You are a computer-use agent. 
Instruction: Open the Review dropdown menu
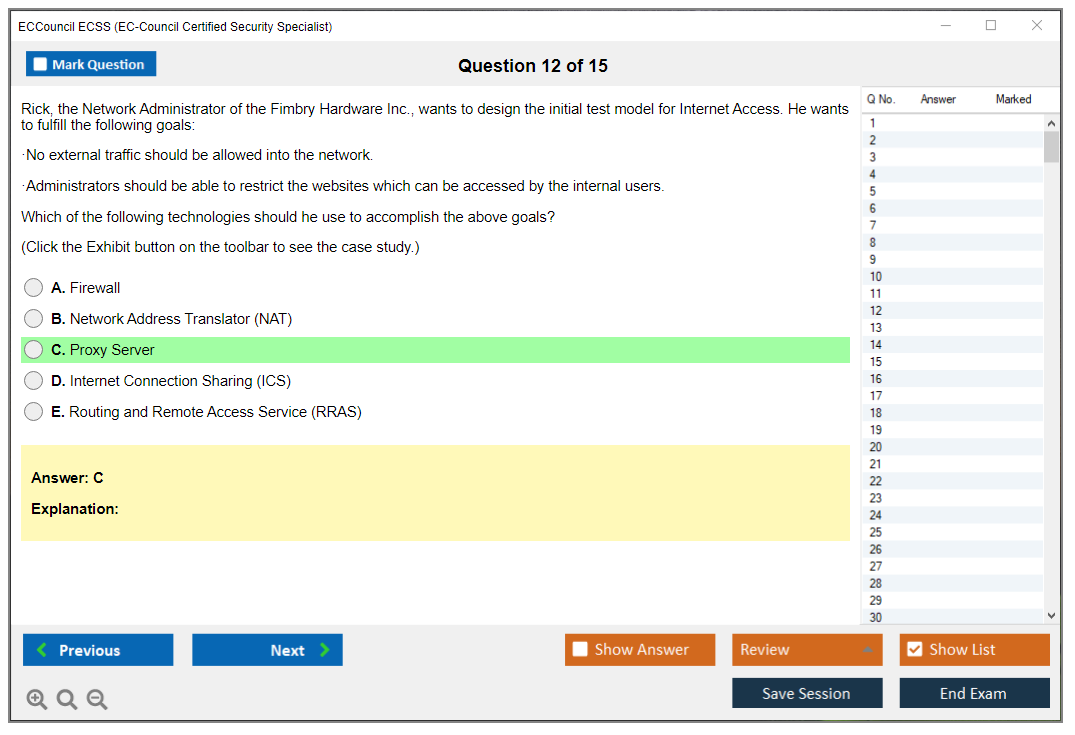pos(807,650)
